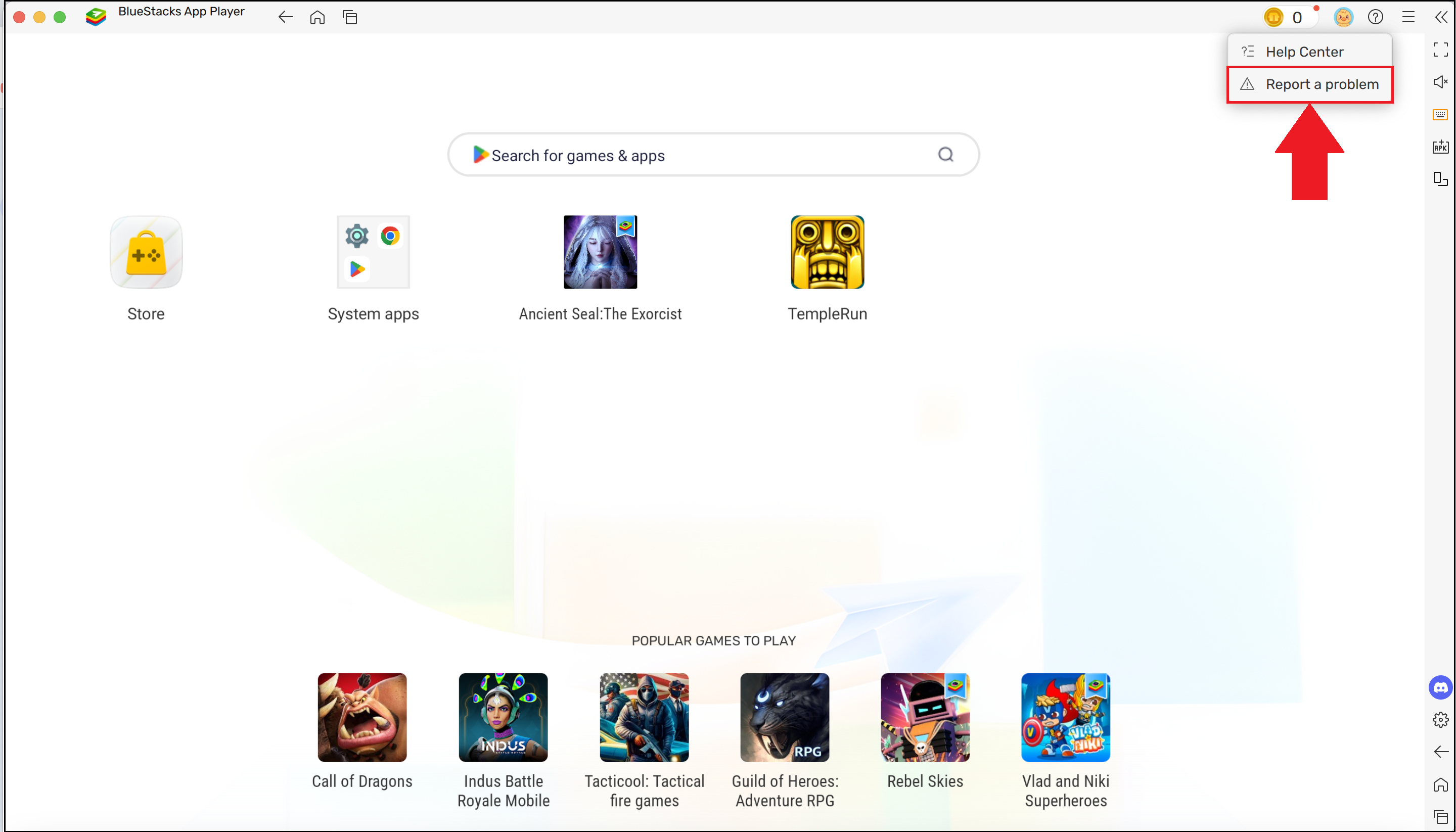Focus the Search for games & apps field
The height and width of the screenshot is (832, 1456).
[x=713, y=155]
